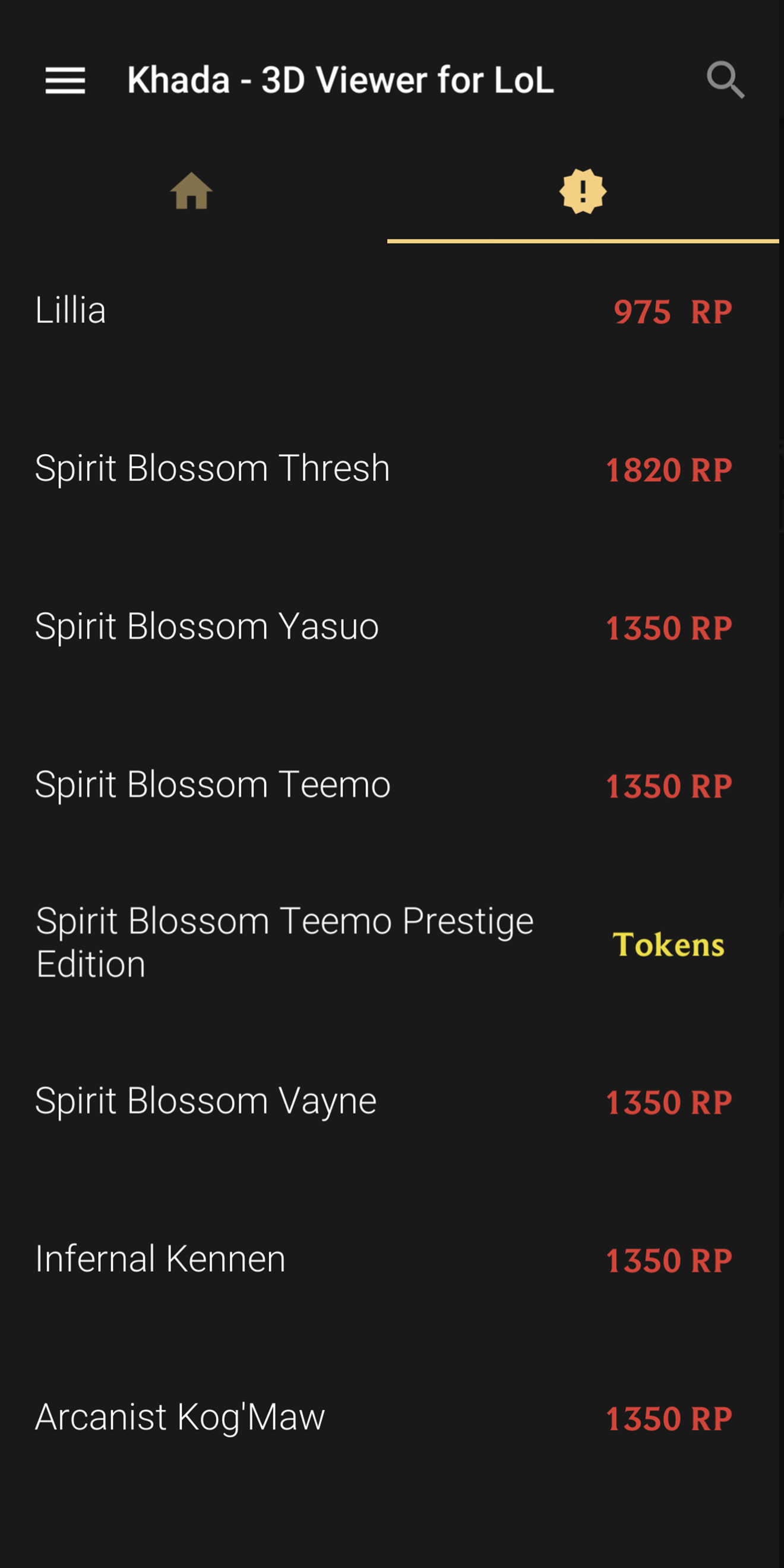Tap Spirit Blossom Vayne's 1350 RP price

[669, 1102]
